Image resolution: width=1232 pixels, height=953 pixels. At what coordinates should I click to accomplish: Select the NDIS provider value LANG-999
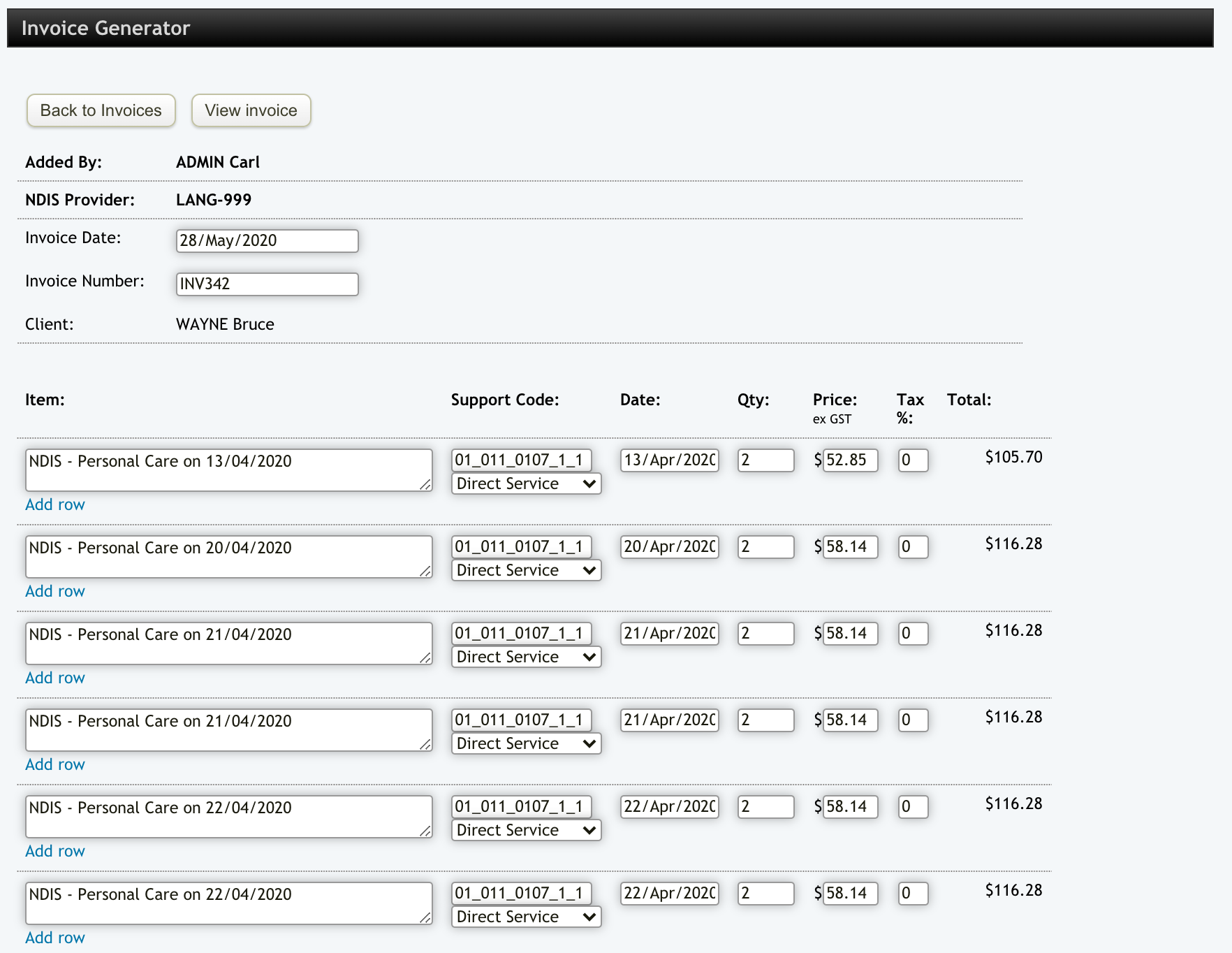pos(214,200)
